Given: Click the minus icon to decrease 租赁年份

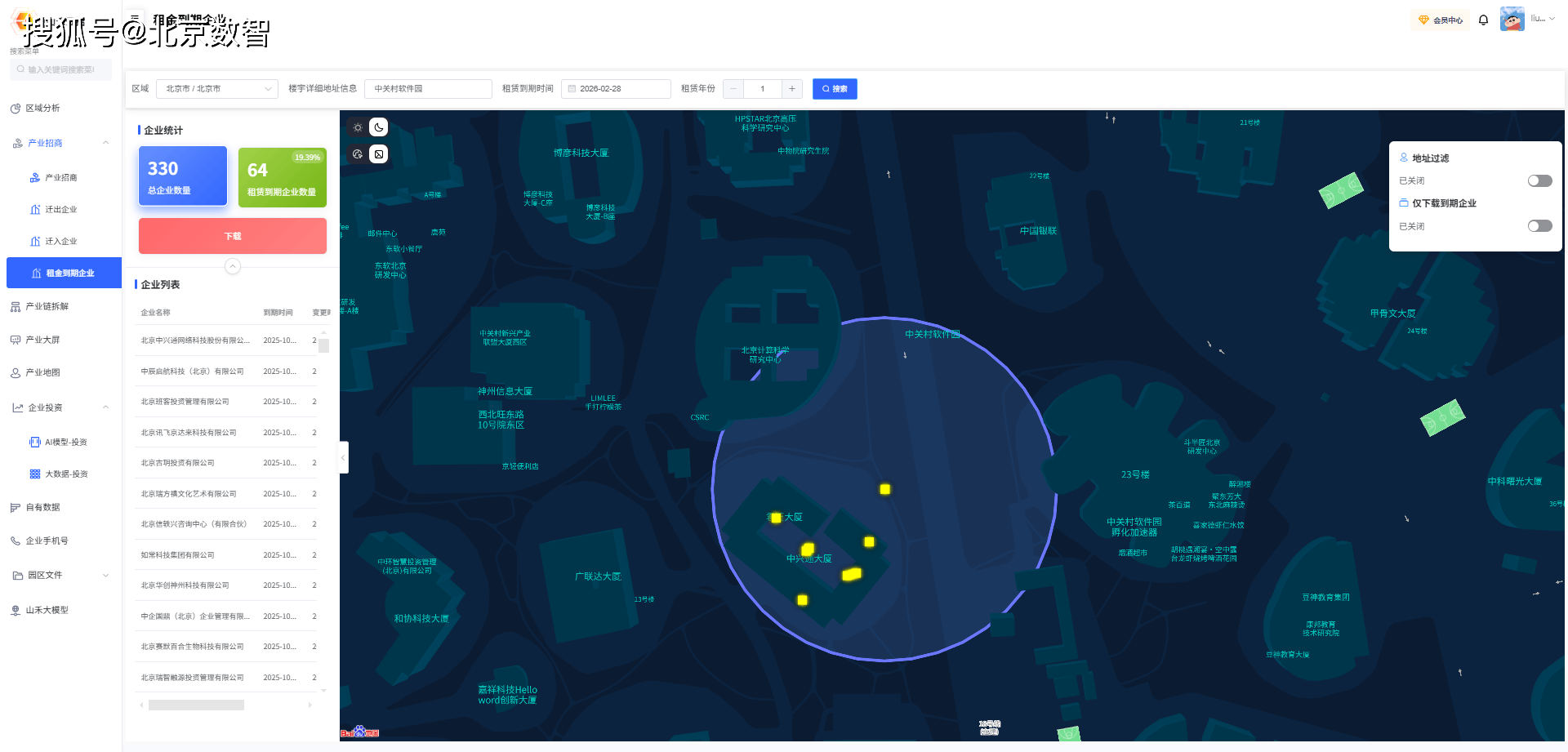Looking at the screenshot, I should click(x=733, y=89).
